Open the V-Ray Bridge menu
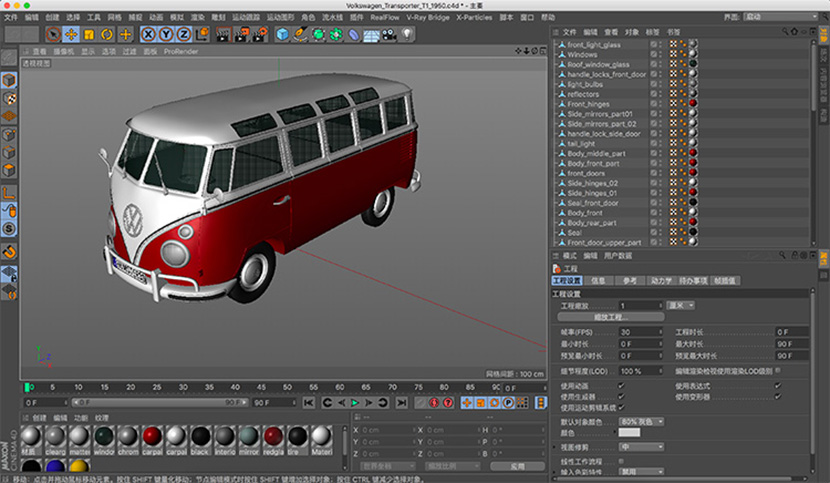830x483 pixels. 428,17
